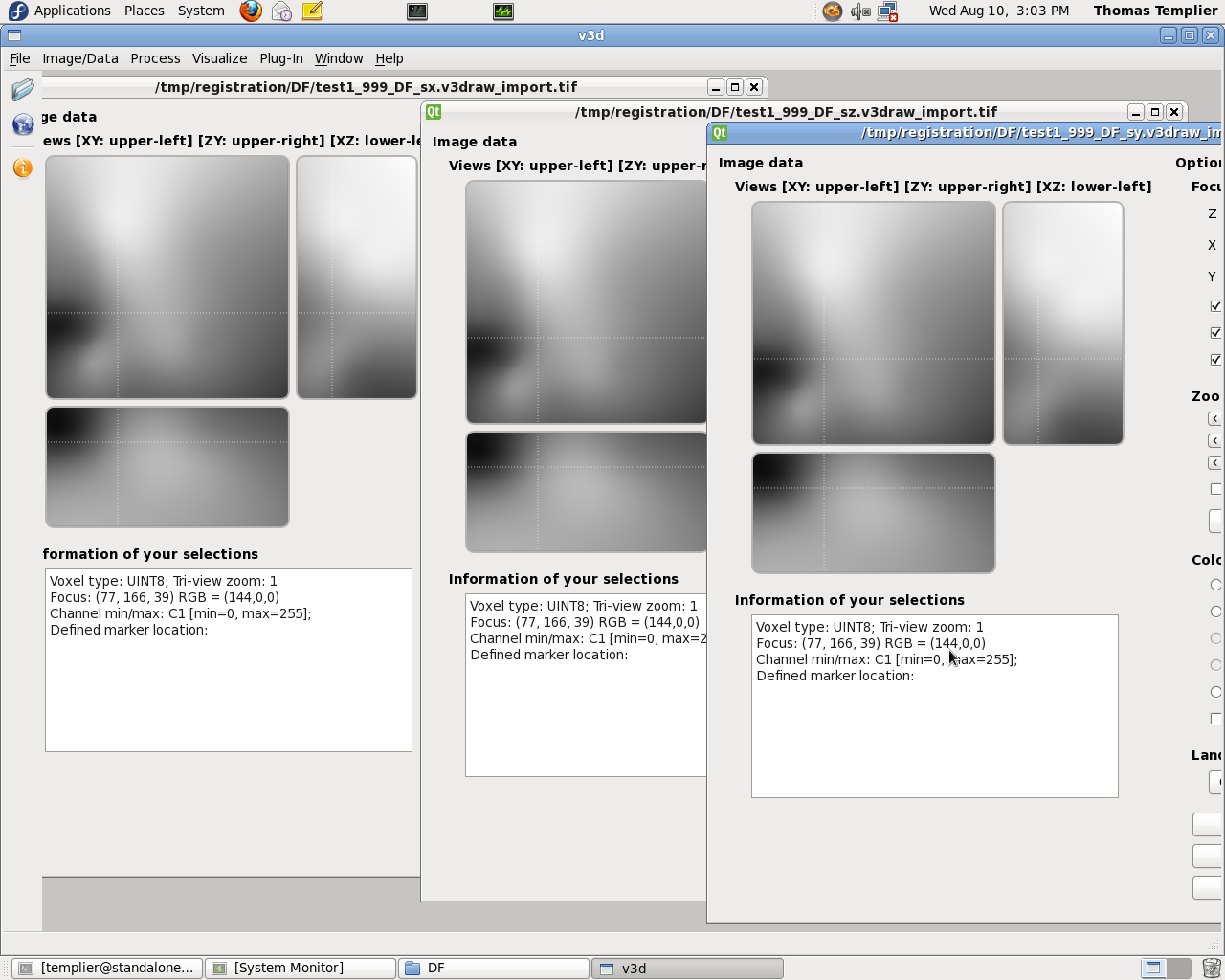The height and width of the screenshot is (980, 1225).
Task: Click the network connection tray icon
Action: pos(888,11)
